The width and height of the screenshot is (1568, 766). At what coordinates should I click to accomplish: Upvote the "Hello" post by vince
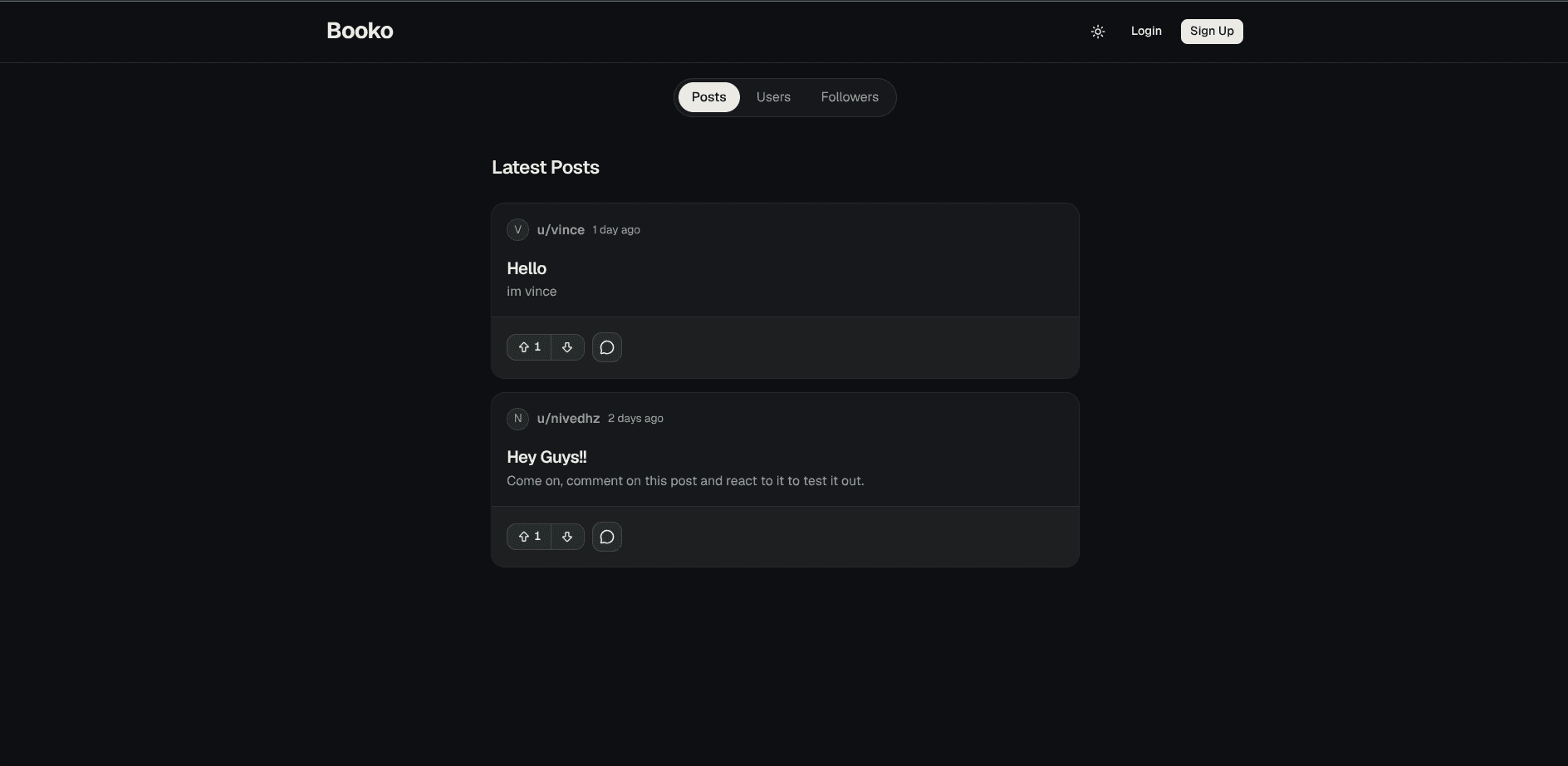[529, 347]
